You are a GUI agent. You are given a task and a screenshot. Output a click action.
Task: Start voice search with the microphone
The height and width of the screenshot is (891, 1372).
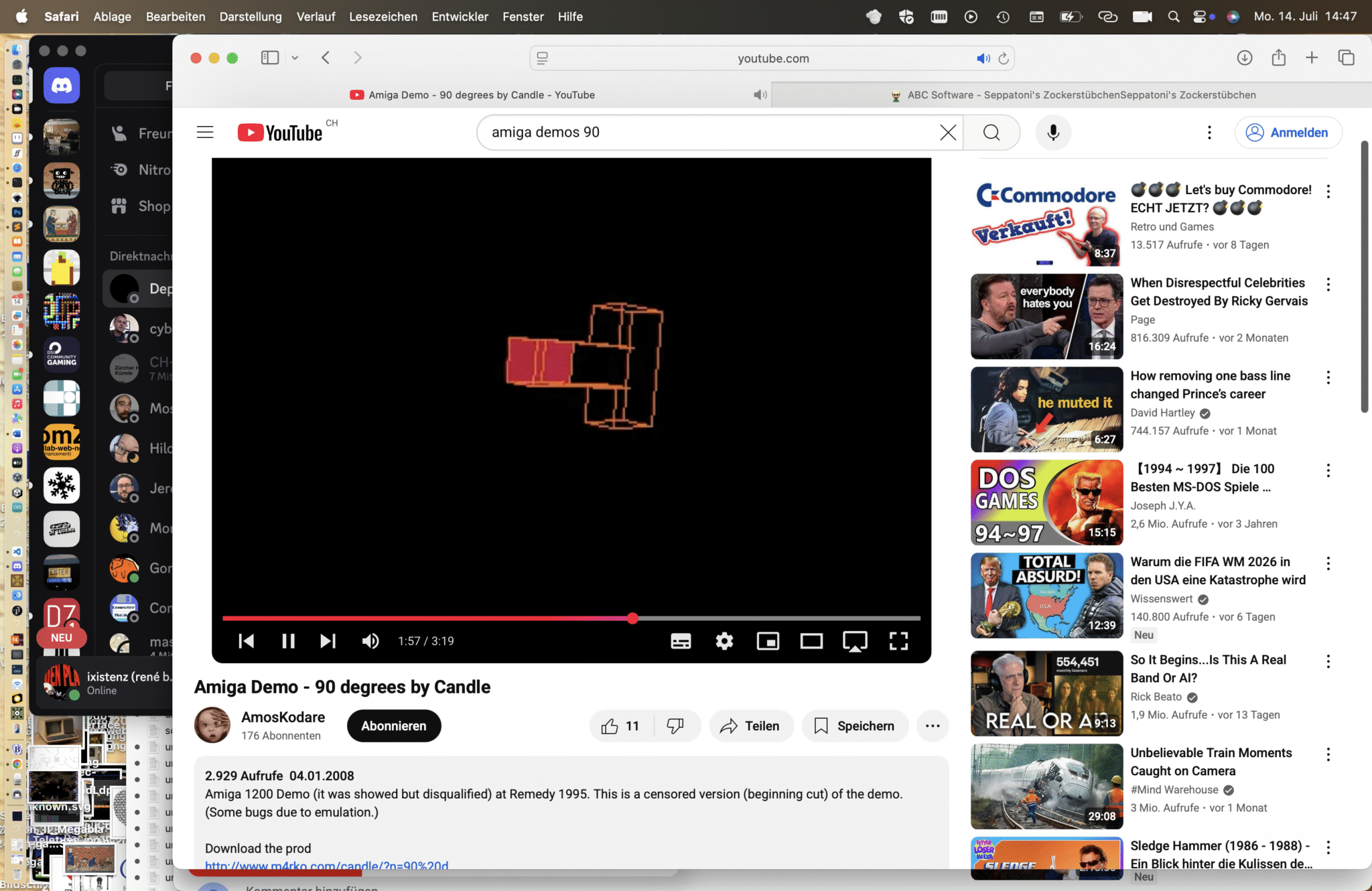1053,133
